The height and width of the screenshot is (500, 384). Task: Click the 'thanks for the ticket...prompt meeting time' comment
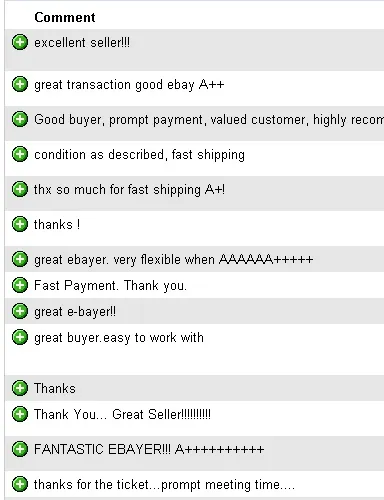tap(164, 485)
